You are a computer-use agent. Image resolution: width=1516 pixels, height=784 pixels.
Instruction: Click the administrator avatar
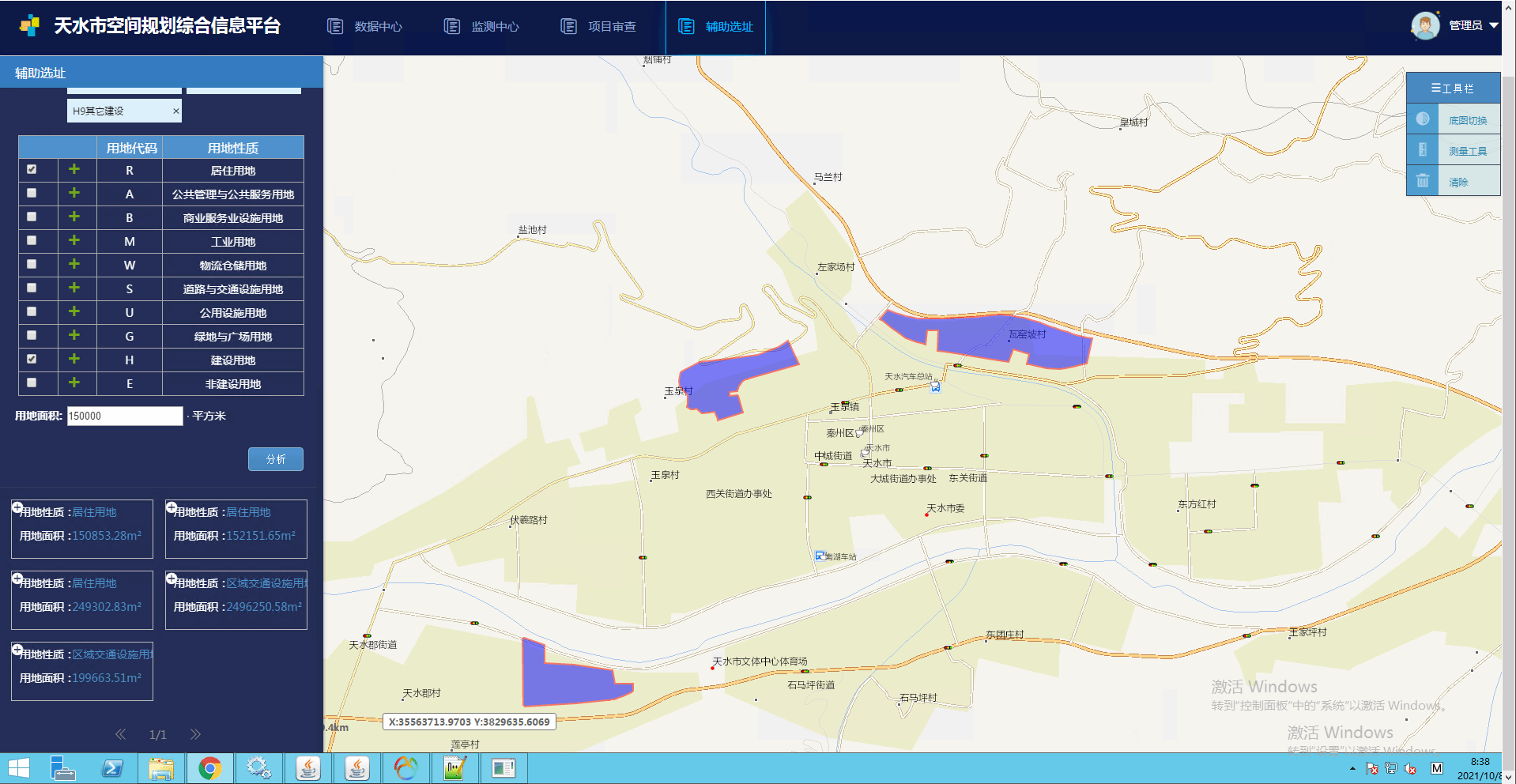point(1425,26)
